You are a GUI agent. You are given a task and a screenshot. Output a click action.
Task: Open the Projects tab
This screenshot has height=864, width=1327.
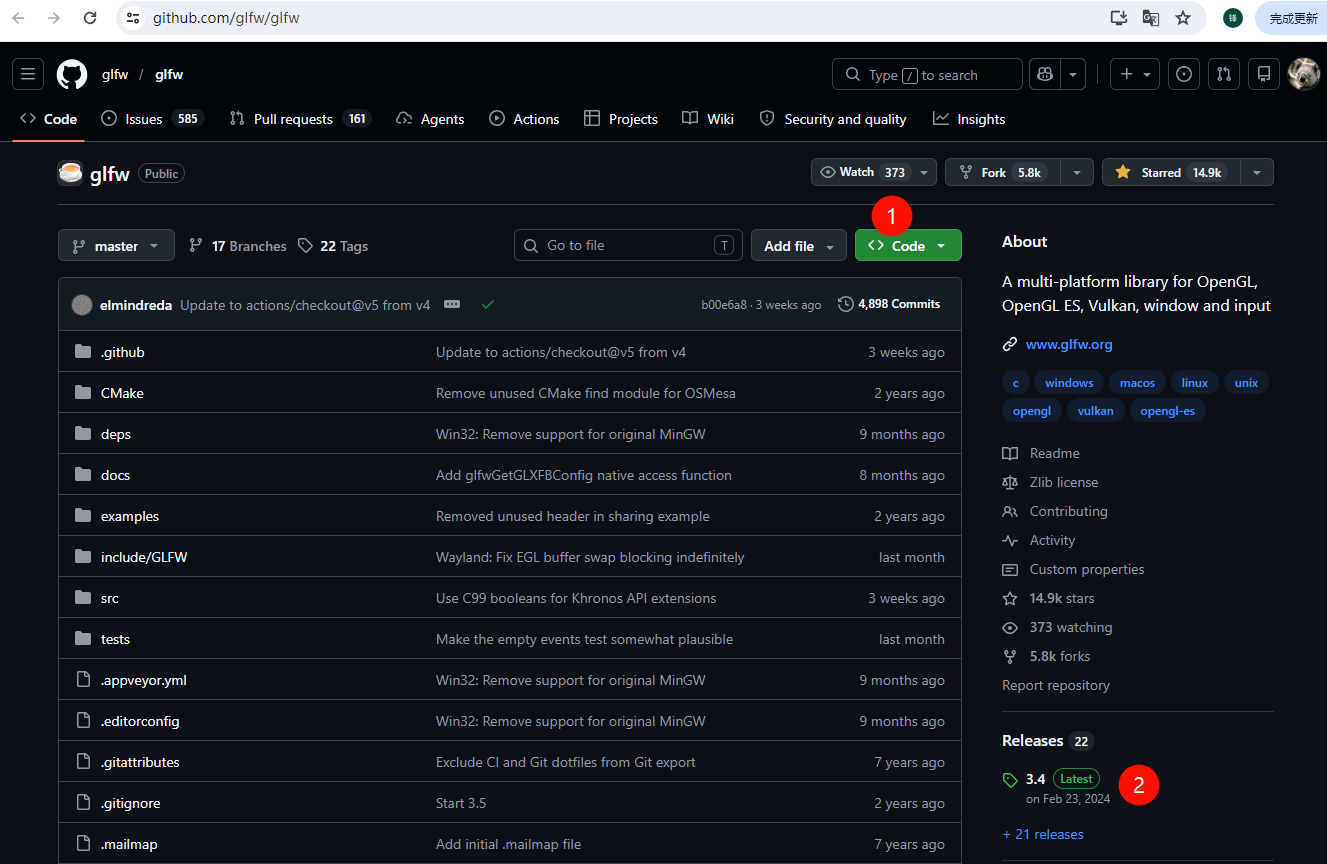point(621,119)
